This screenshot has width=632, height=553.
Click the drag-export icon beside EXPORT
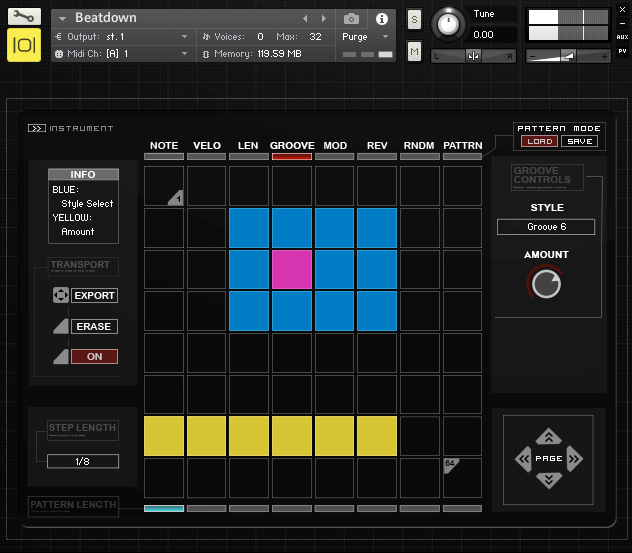60,296
